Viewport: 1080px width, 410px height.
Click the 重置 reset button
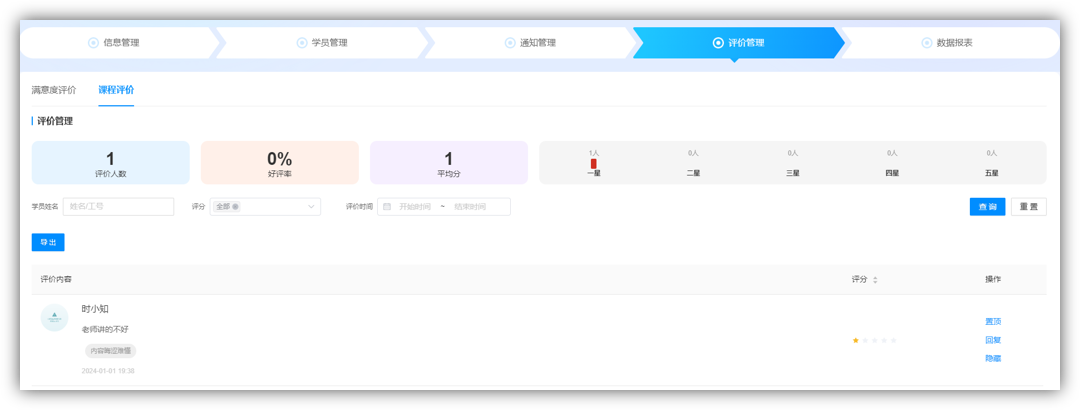(1028, 207)
